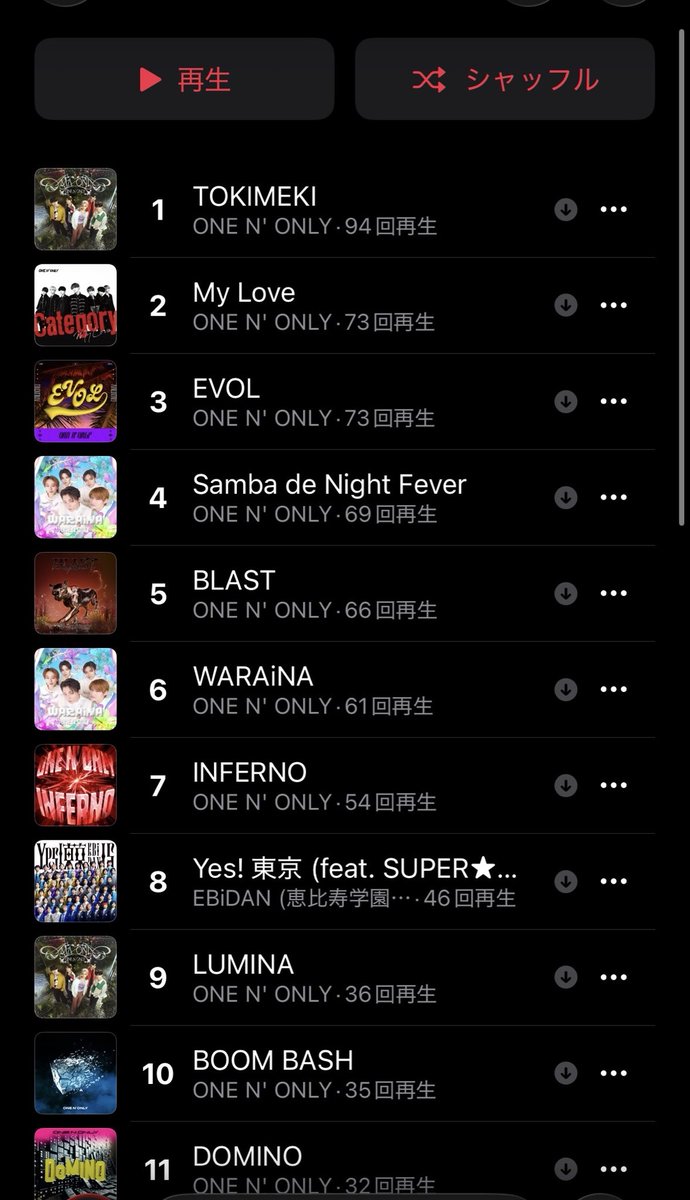Tap the シャッフル shuffle button
Viewport: 690px width, 1200px height.
pos(505,79)
